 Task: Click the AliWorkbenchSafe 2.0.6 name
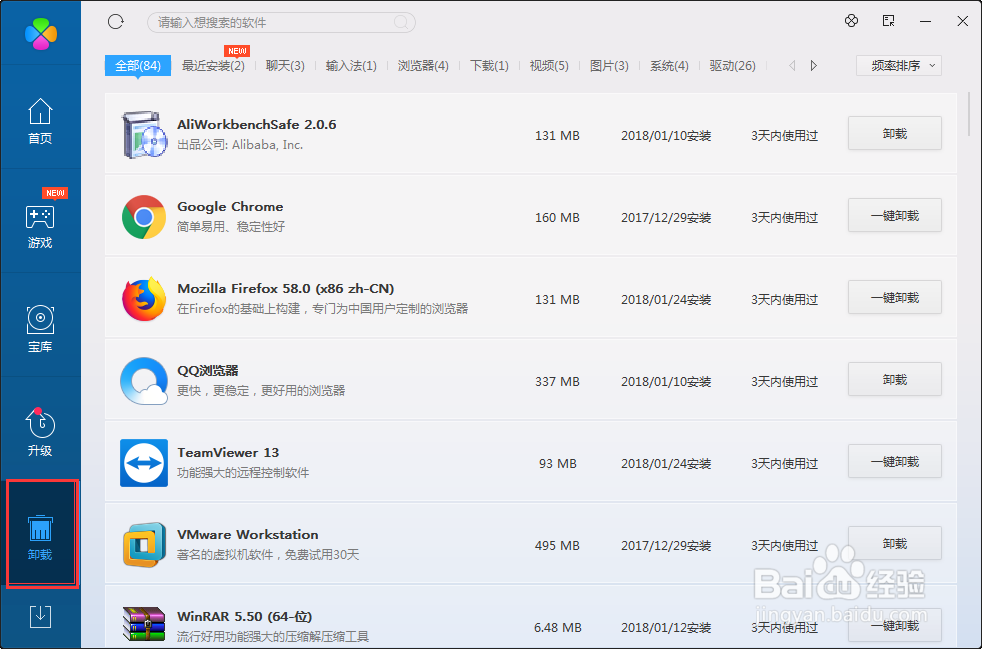(257, 125)
